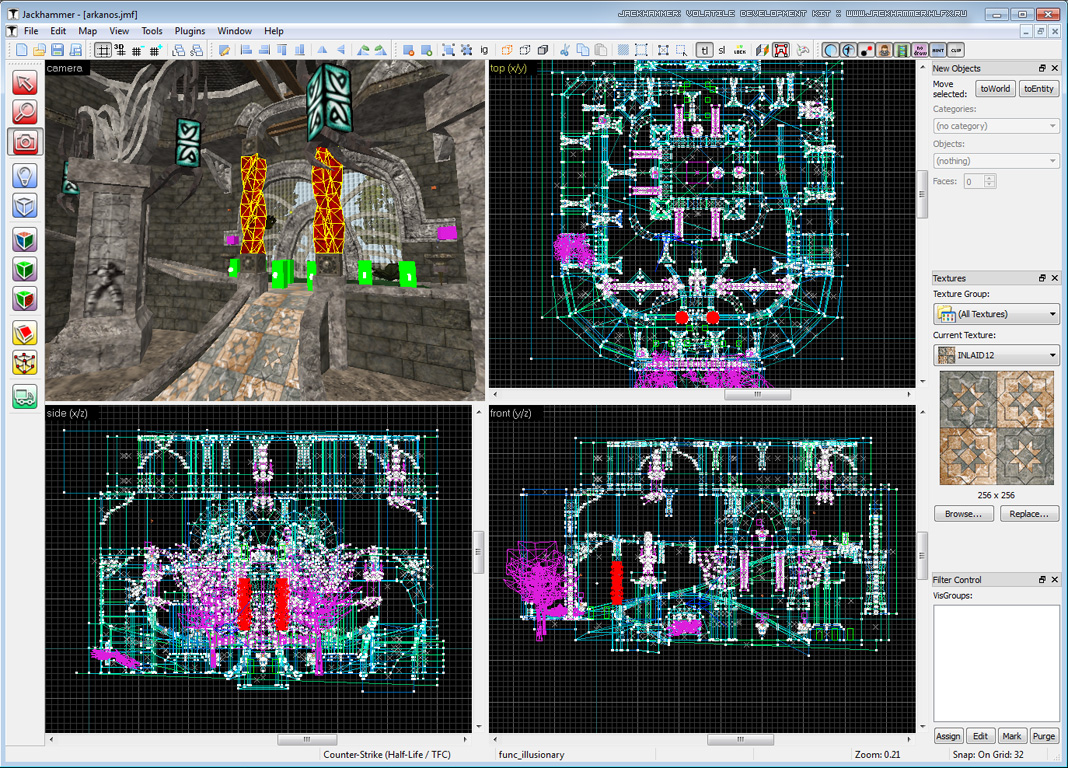Toggle the 3D grid display
1068x768 pixels.
(120, 50)
